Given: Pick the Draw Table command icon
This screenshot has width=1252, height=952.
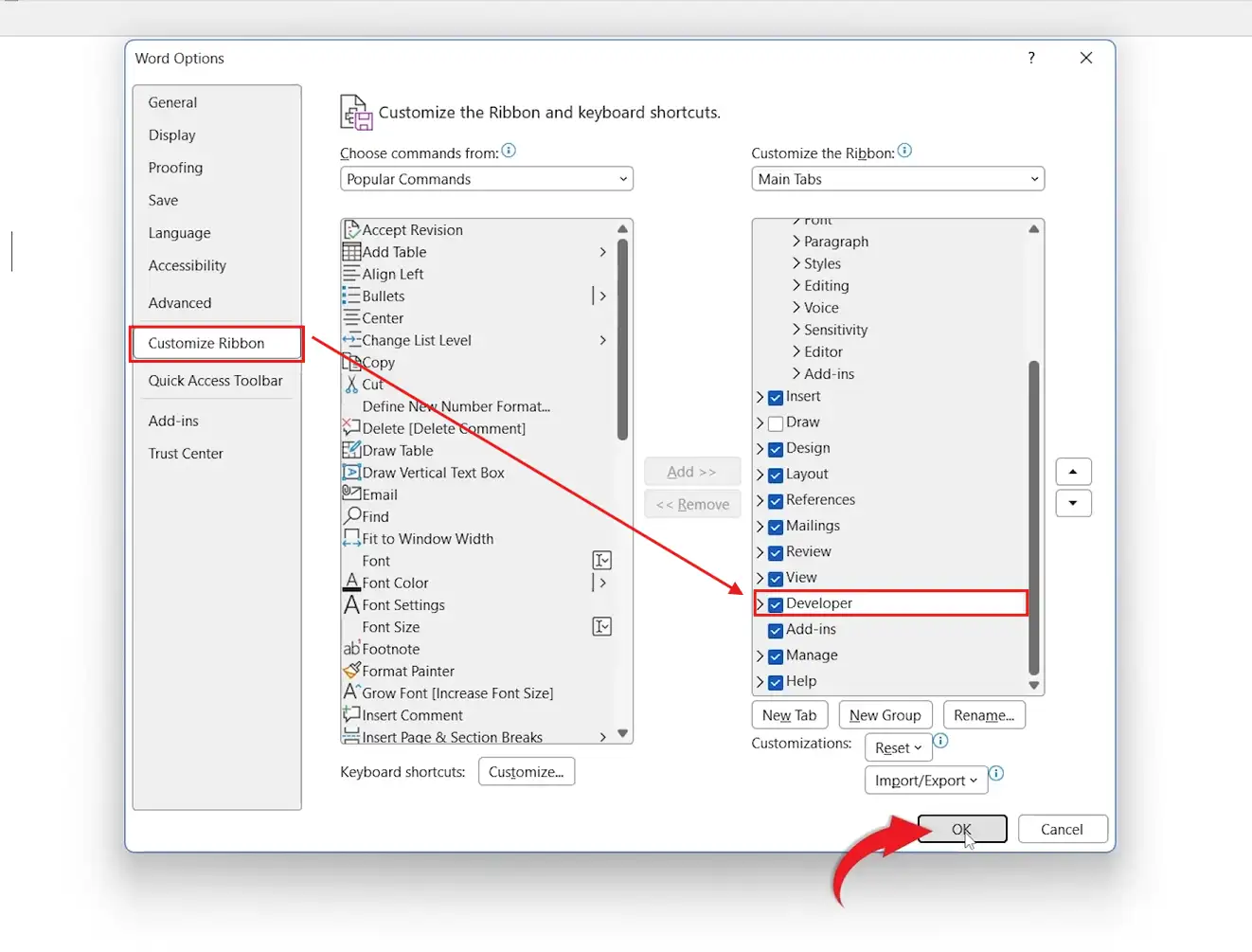Looking at the screenshot, I should click(351, 450).
